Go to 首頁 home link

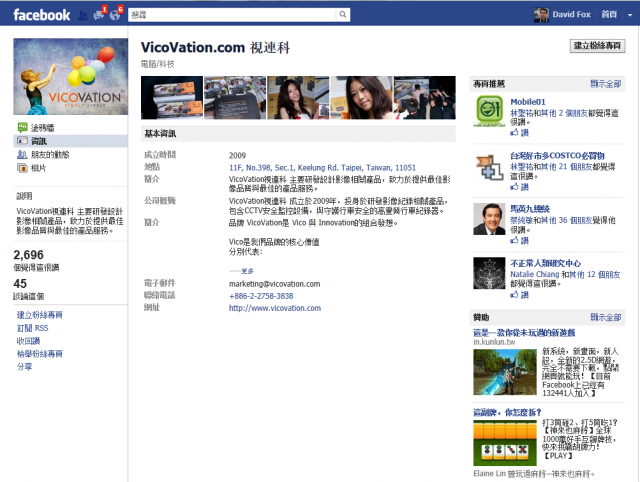point(609,15)
